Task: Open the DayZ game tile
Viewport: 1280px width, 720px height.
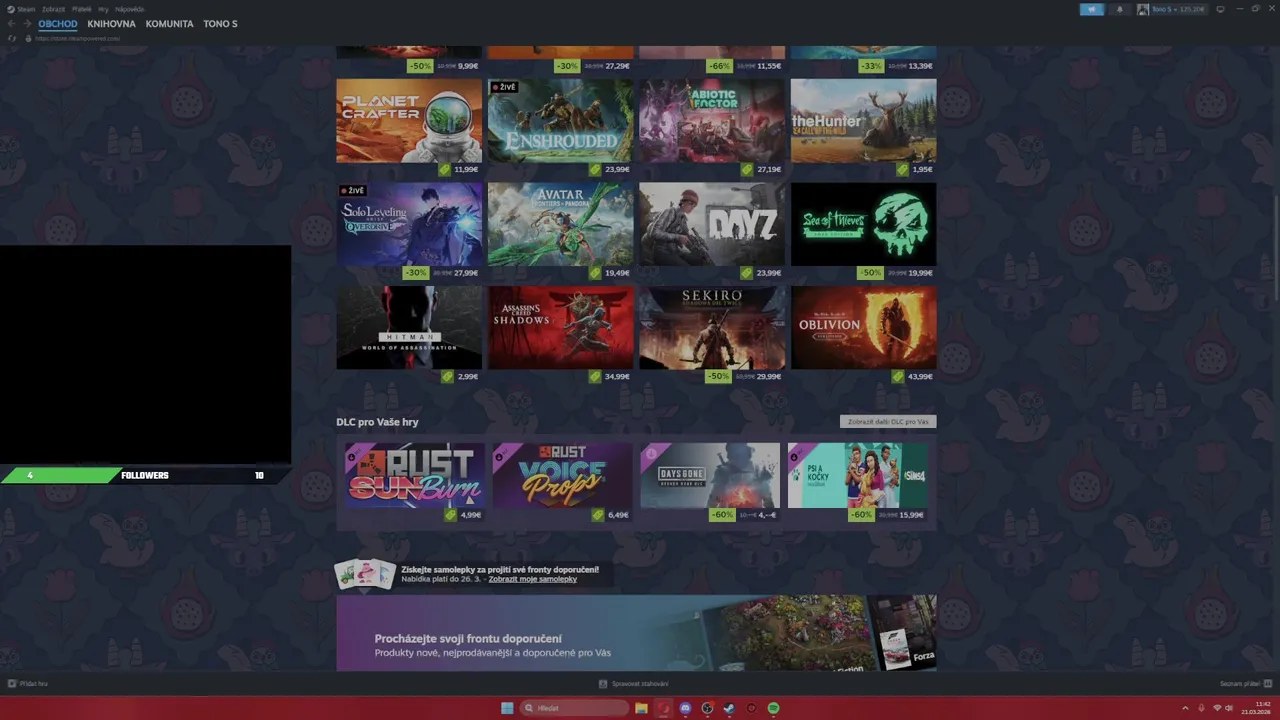Action: point(712,224)
